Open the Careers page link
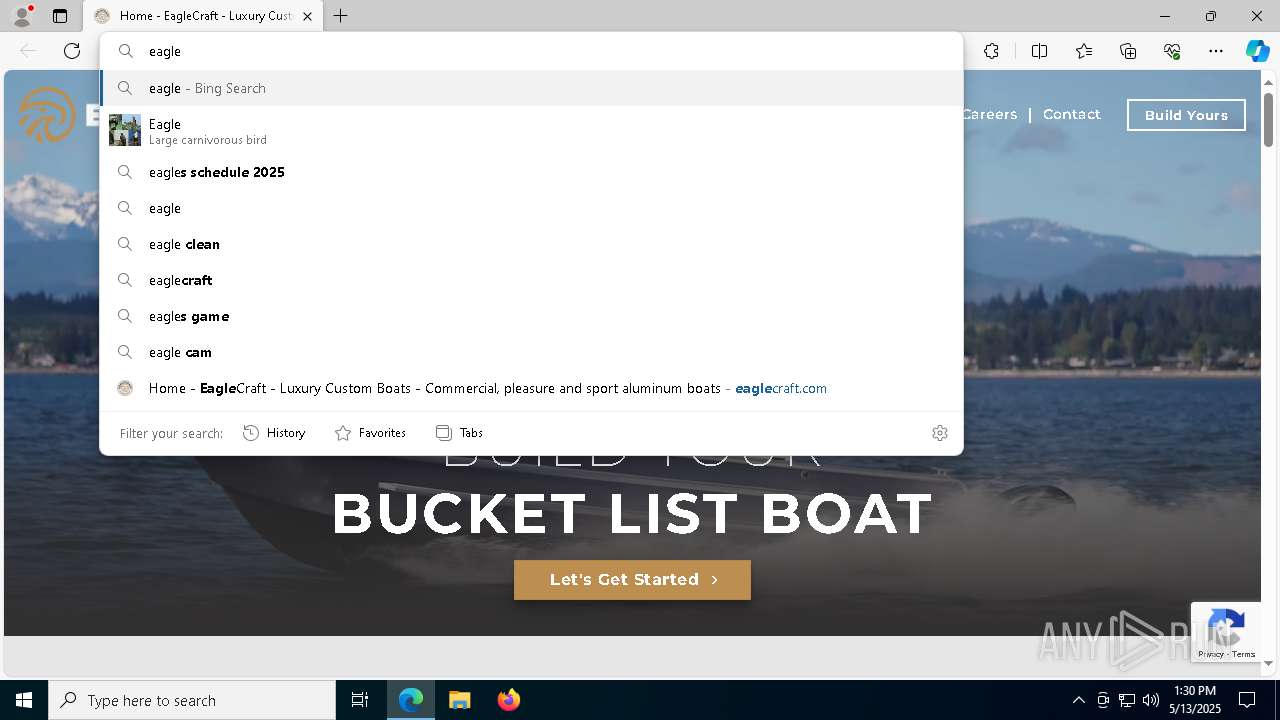The image size is (1280, 720). [990, 114]
